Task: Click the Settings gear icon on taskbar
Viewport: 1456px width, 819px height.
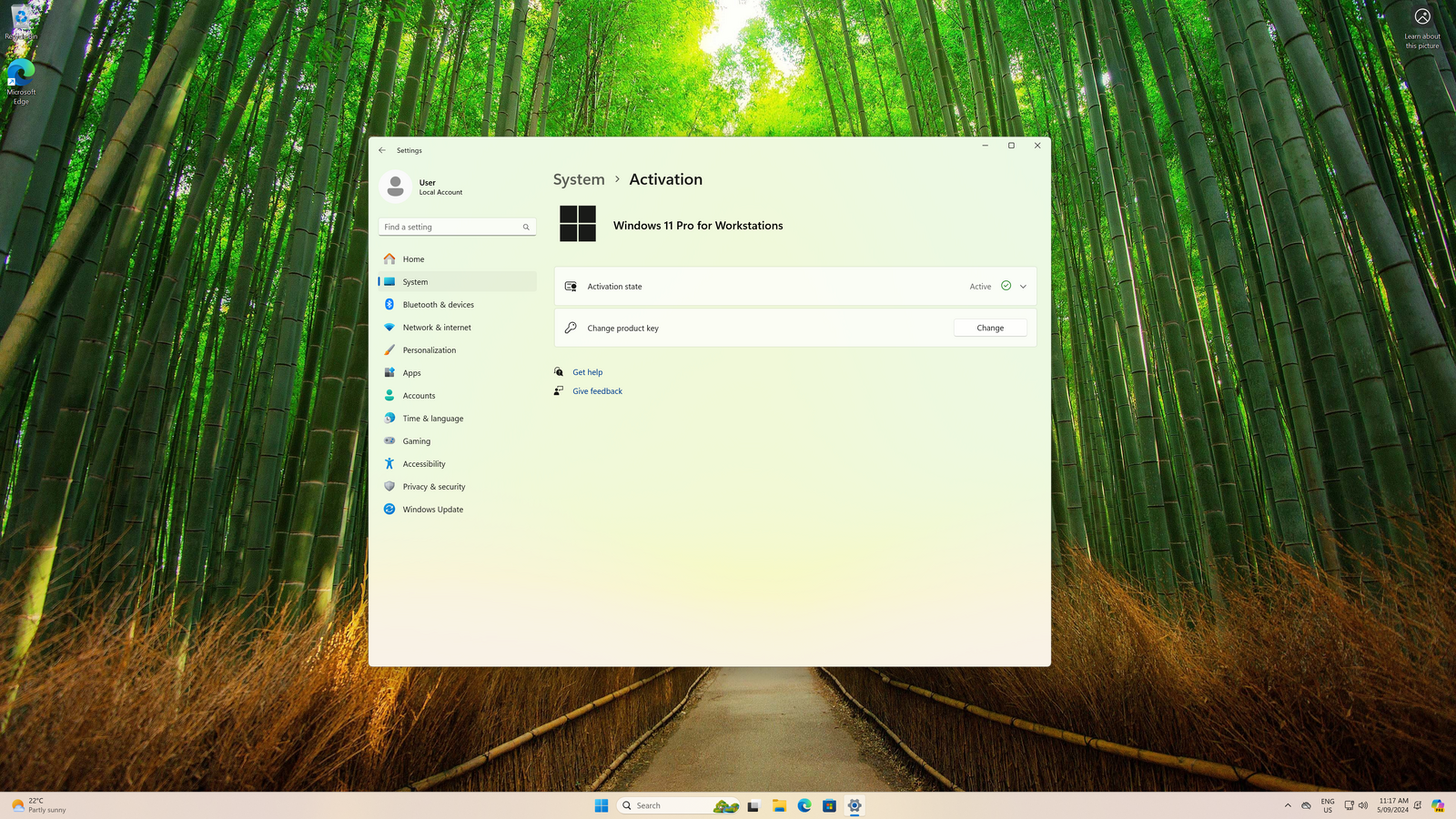Action: point(854,805)
